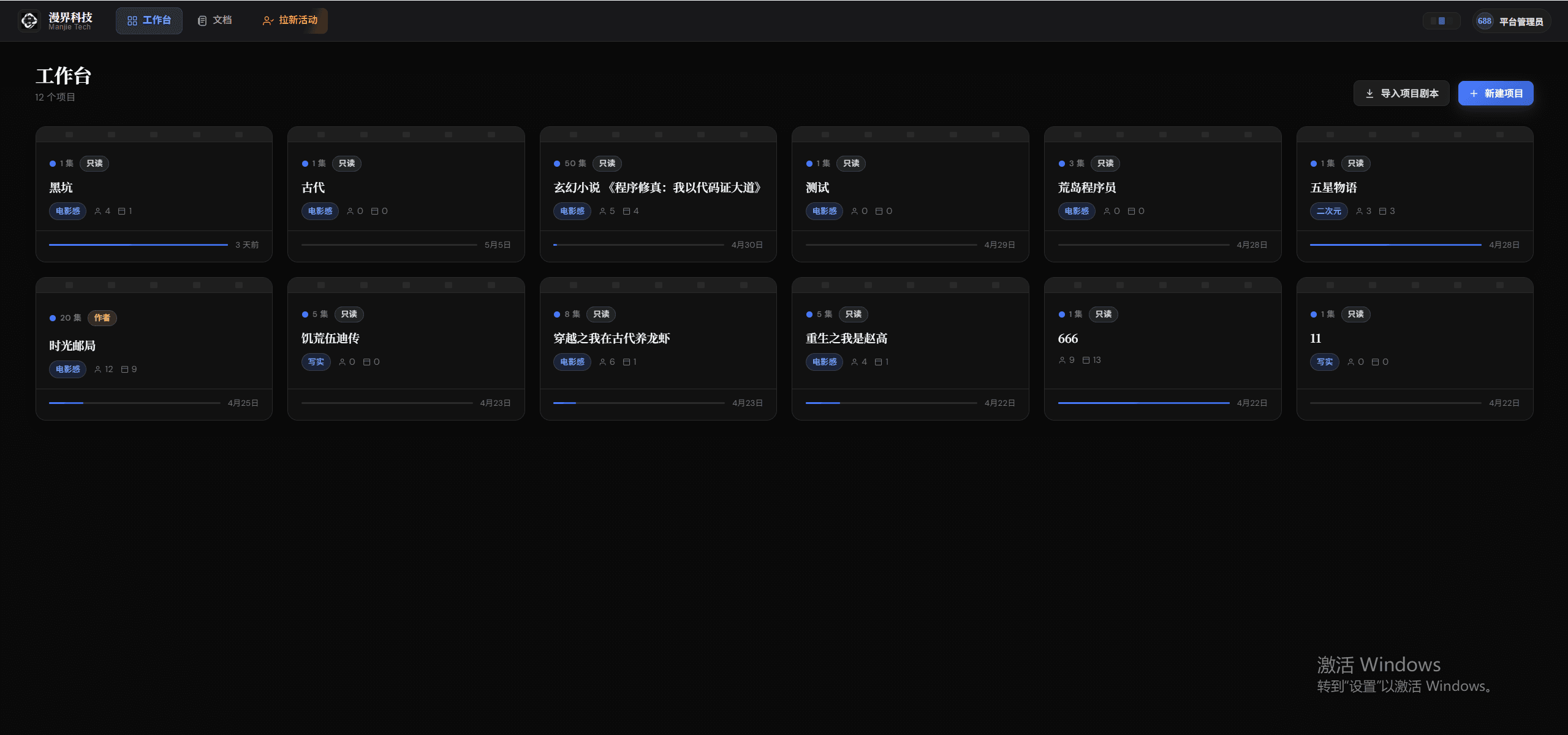Click the member icon on the 11 card
The height and width of the screenshot is (735, 1568).
tap(1350, 362)
